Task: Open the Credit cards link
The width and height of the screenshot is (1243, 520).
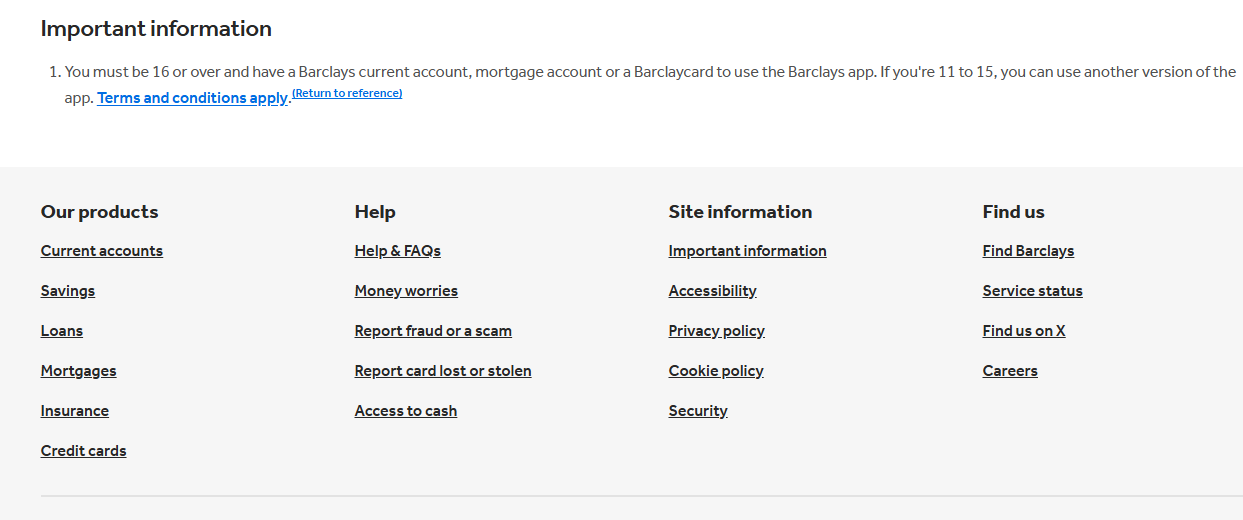Action: [x=84, y=451]
